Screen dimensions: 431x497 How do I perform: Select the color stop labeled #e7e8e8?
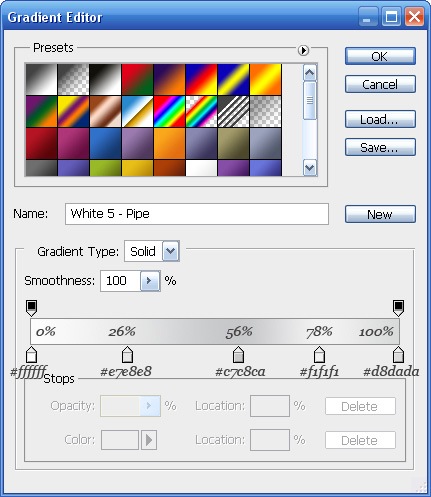tap(127, 355)
